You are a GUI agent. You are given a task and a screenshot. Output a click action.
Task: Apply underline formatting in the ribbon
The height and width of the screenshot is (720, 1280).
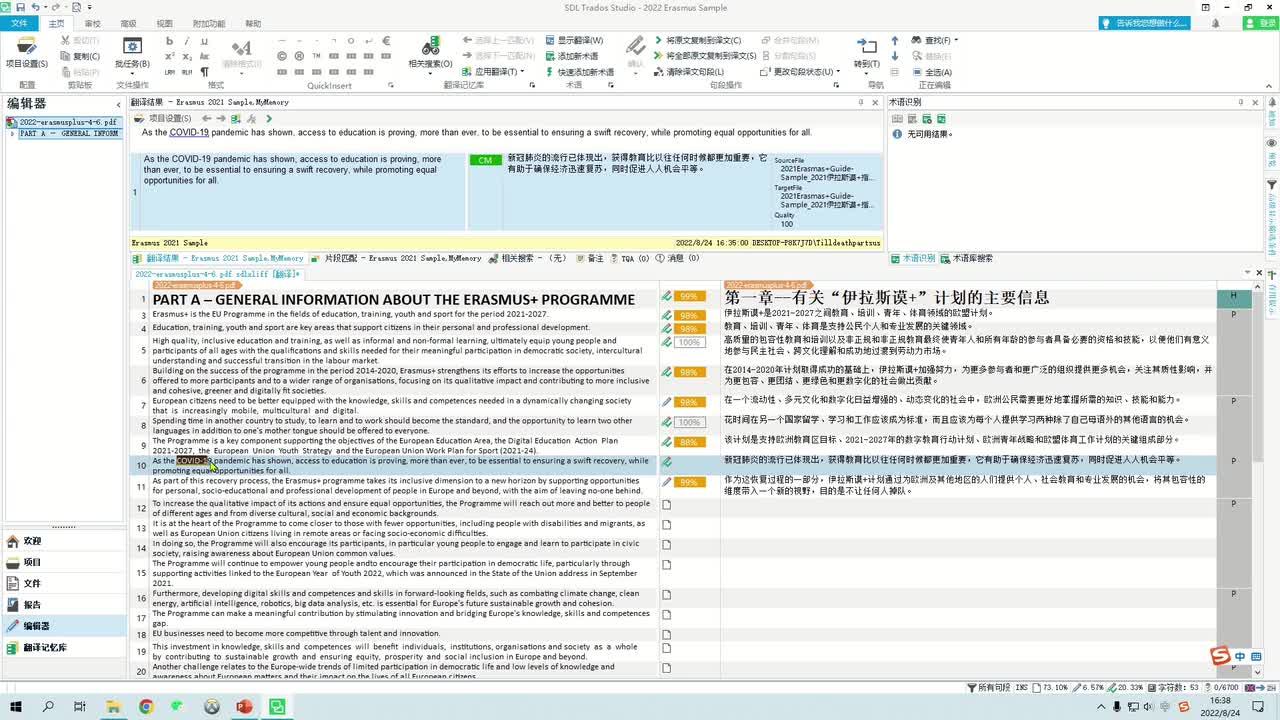coord(204,41)
